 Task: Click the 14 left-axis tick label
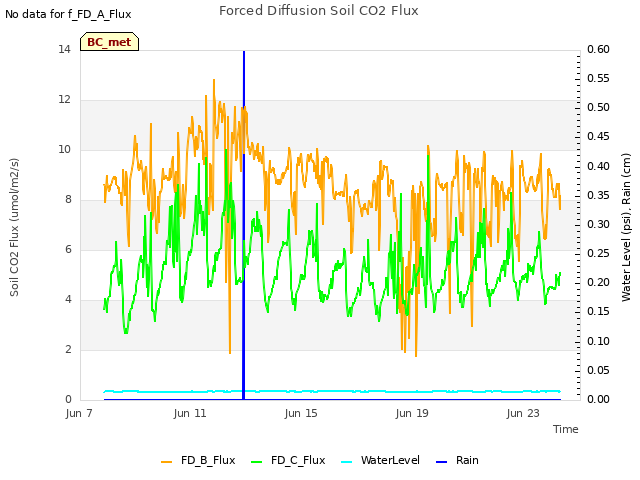coord(64,50)
